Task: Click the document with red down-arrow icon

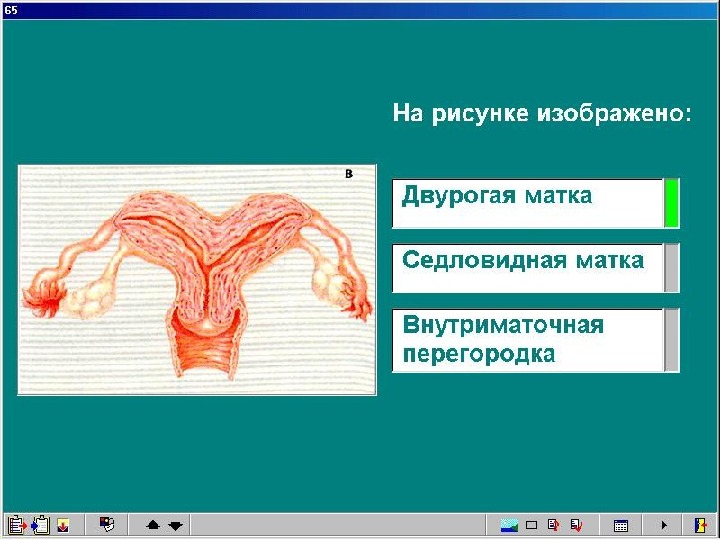Action: [x=576, y=525]
